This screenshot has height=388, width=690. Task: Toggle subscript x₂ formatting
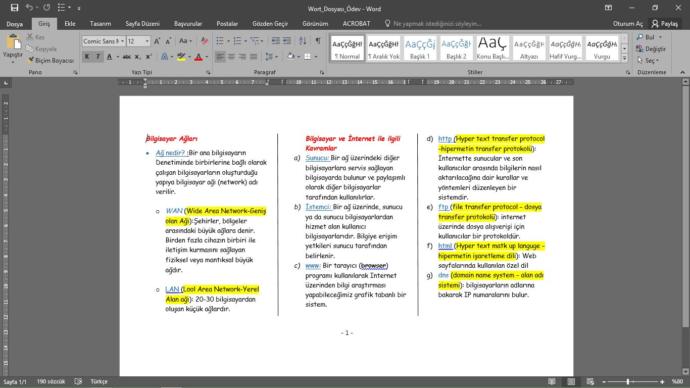(138, 57)
